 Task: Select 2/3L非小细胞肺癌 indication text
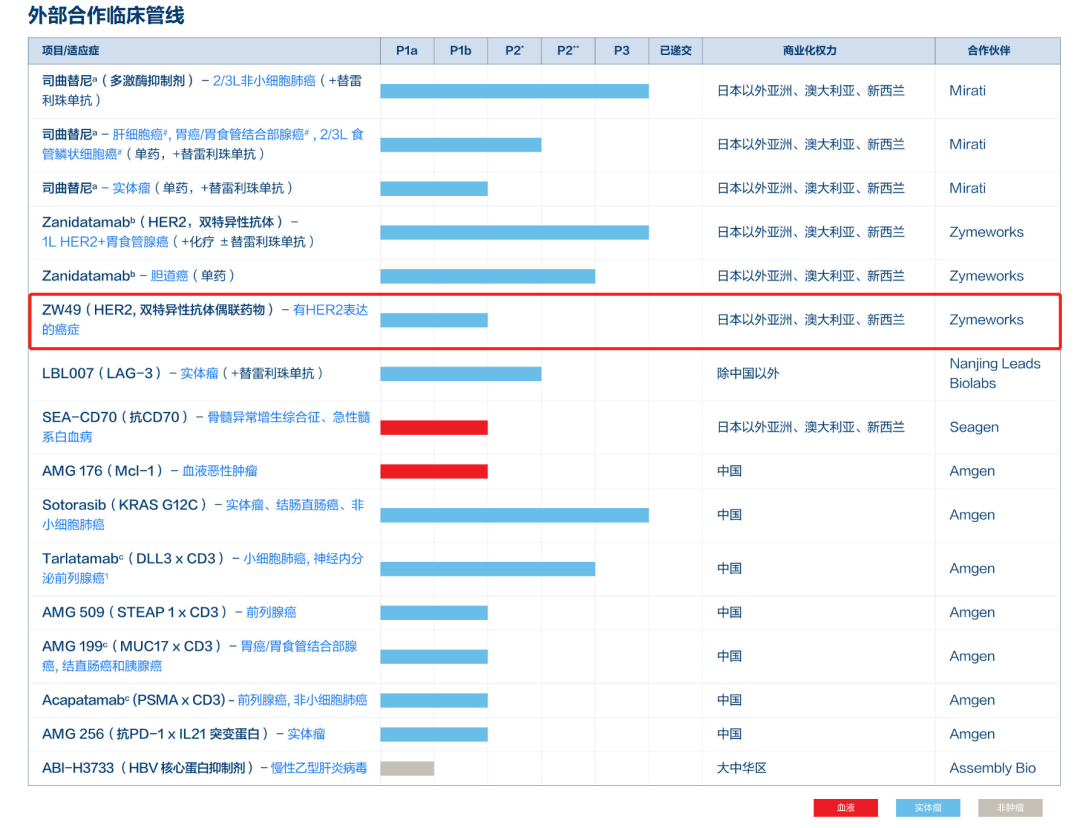pyautogui.click(x=264, y=81)
